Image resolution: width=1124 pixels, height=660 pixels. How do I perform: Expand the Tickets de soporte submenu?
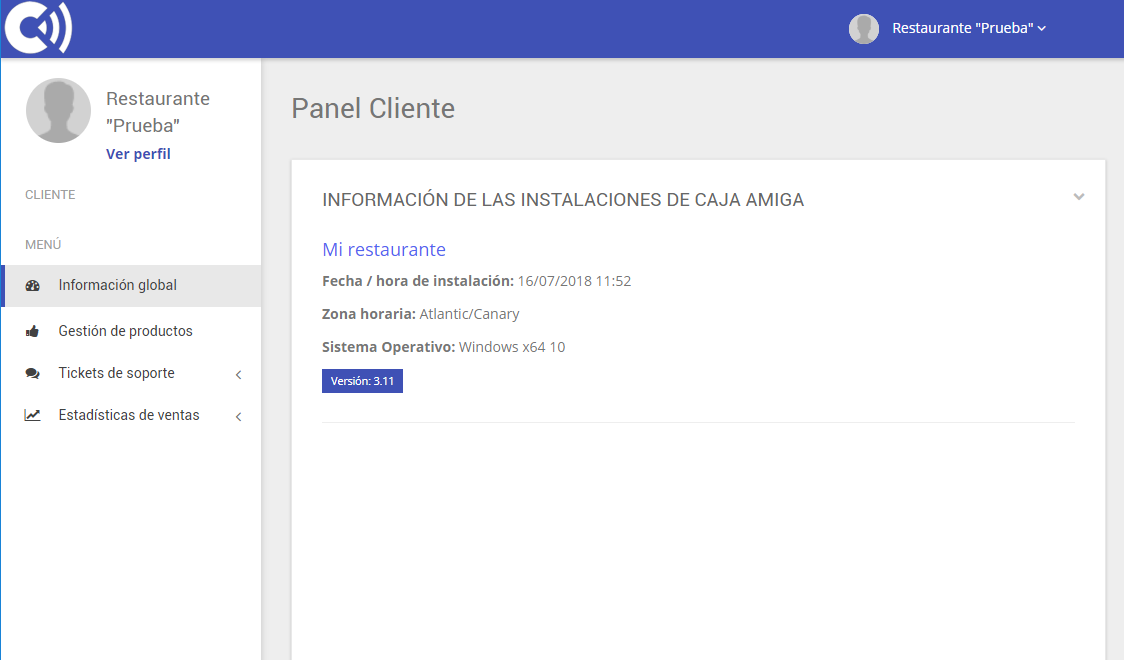tap(239, 373)
